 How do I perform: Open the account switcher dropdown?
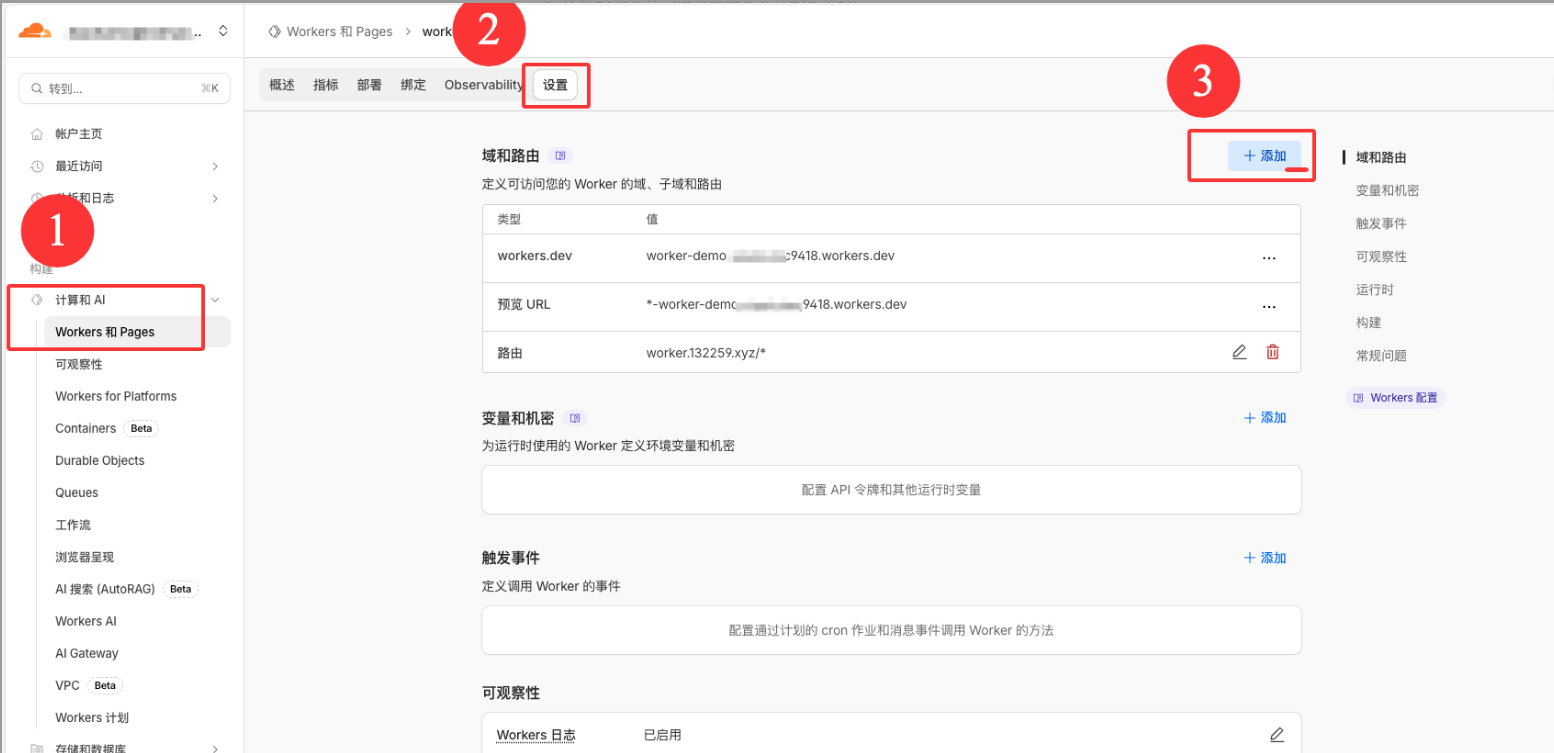point(222,32)
